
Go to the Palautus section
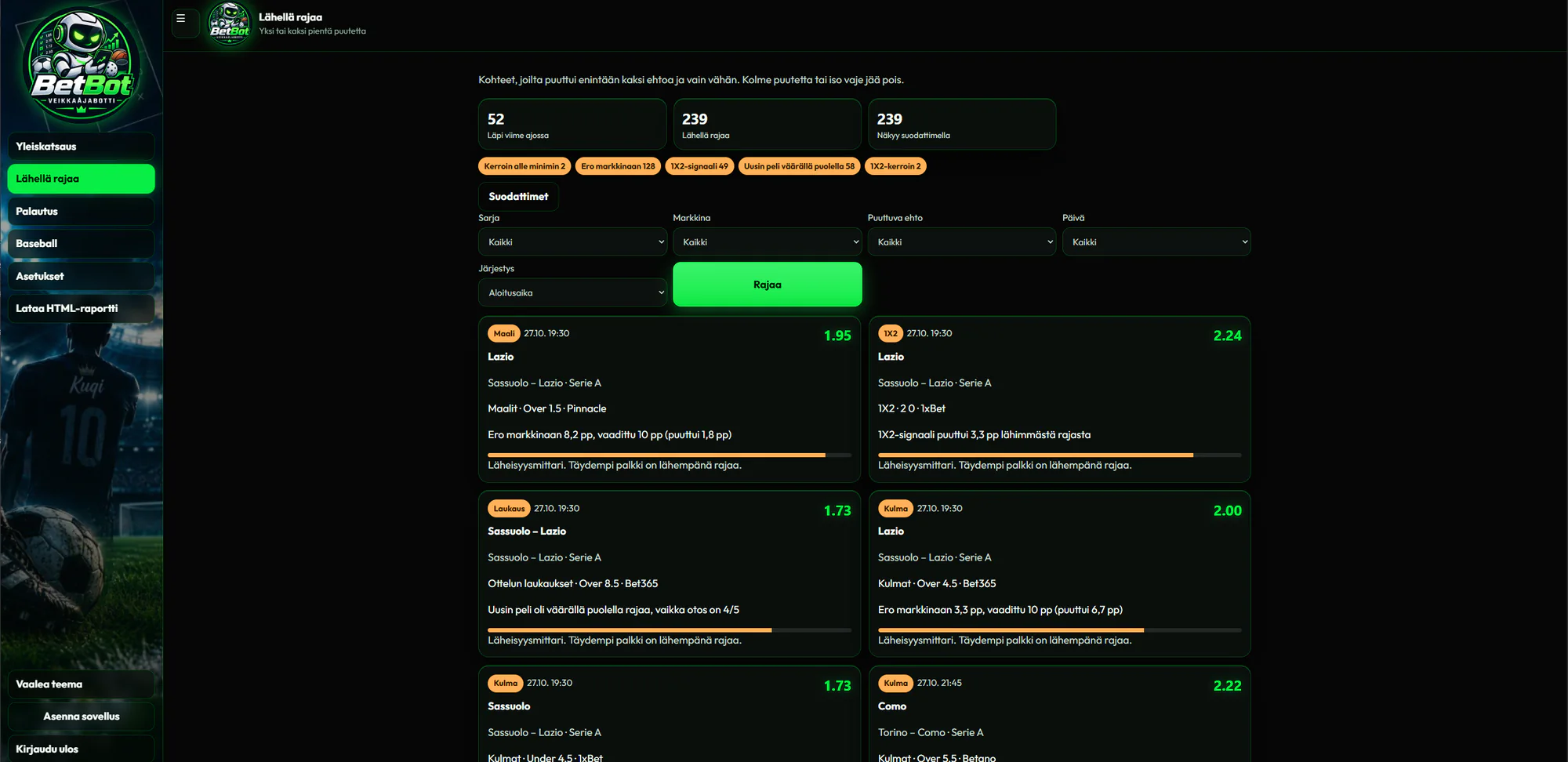click(x=81, y=212)
